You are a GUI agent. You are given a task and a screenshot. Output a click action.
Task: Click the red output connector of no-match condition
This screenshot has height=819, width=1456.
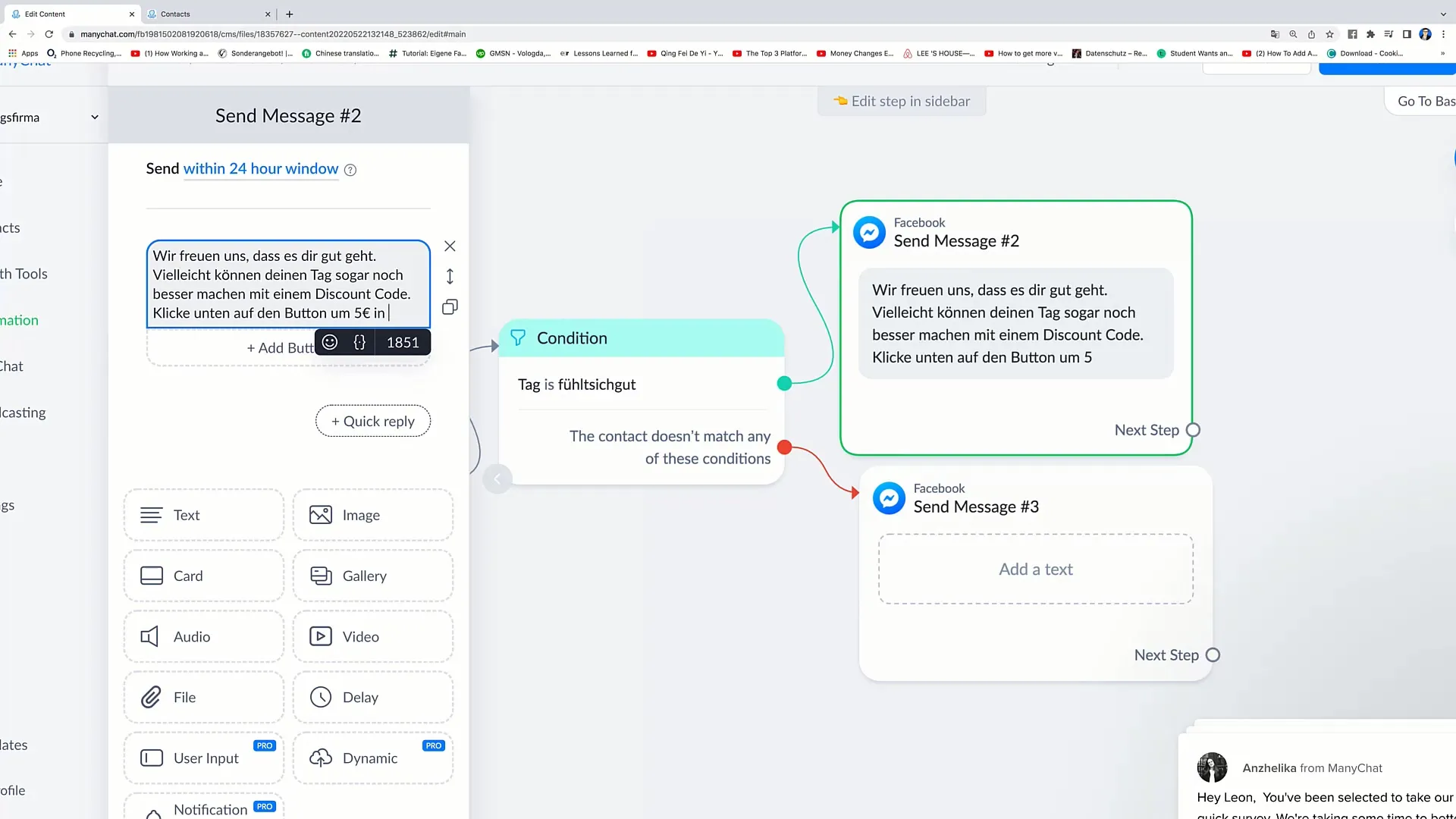pyautogui.click(x=785, y=447)
